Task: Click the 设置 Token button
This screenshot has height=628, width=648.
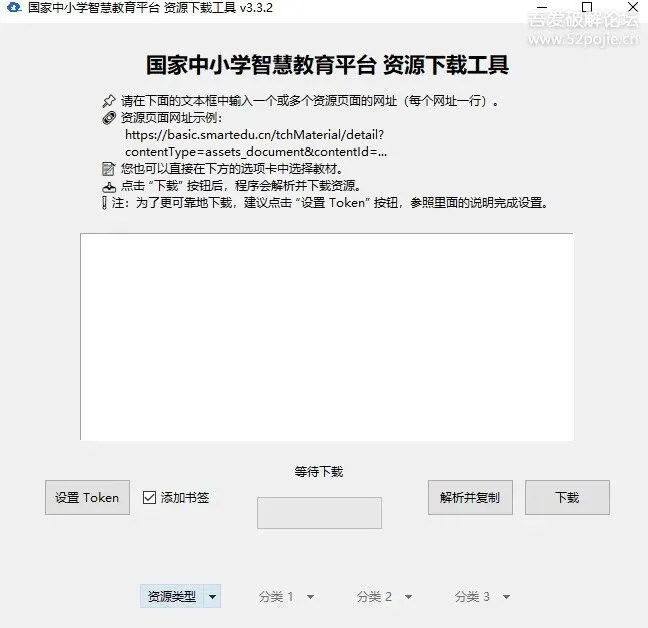Action: [x=87, y=497]
